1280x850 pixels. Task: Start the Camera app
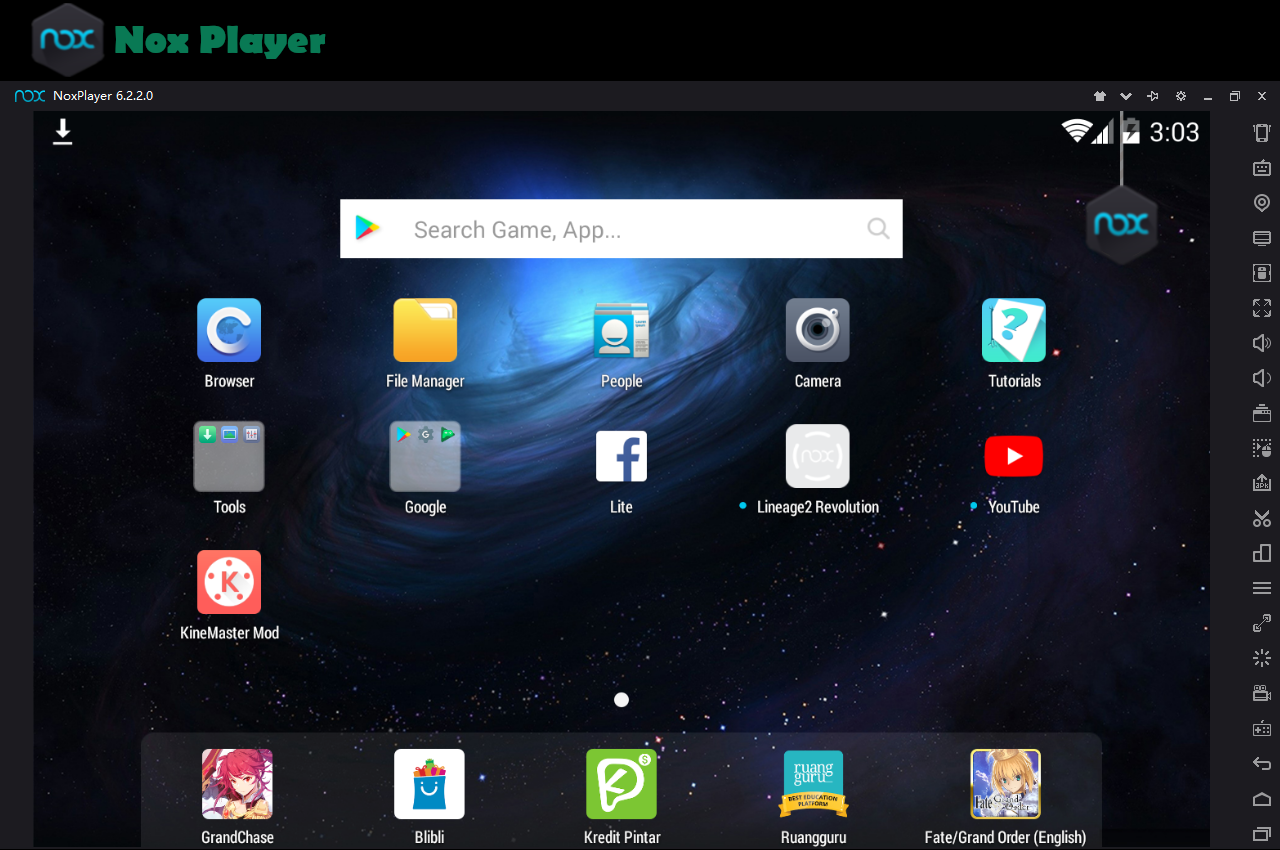817,331
